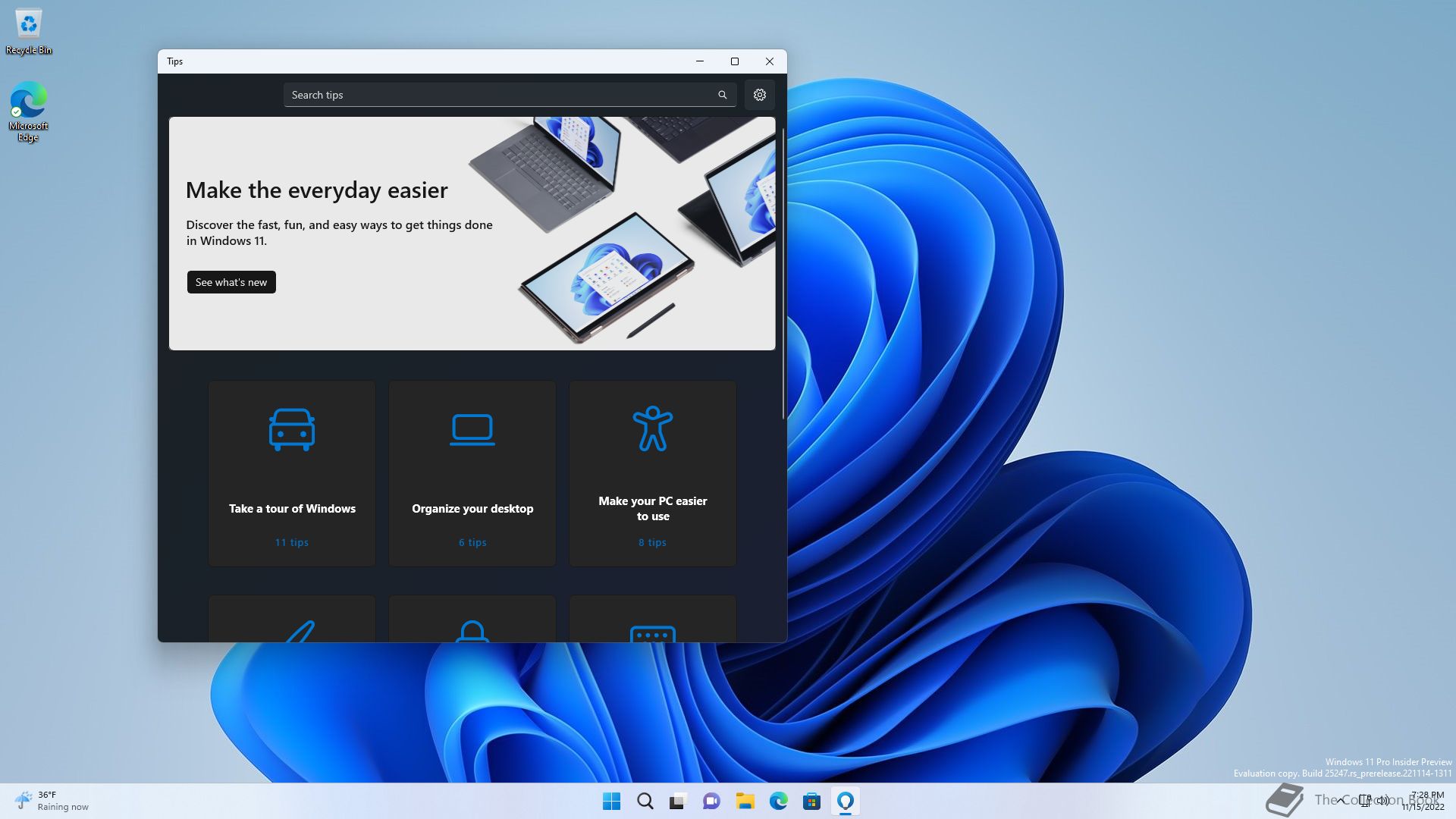This screenshot has width=1456, height=819.
Task: Click the 11 tips link
Action: tap(292, 542)
